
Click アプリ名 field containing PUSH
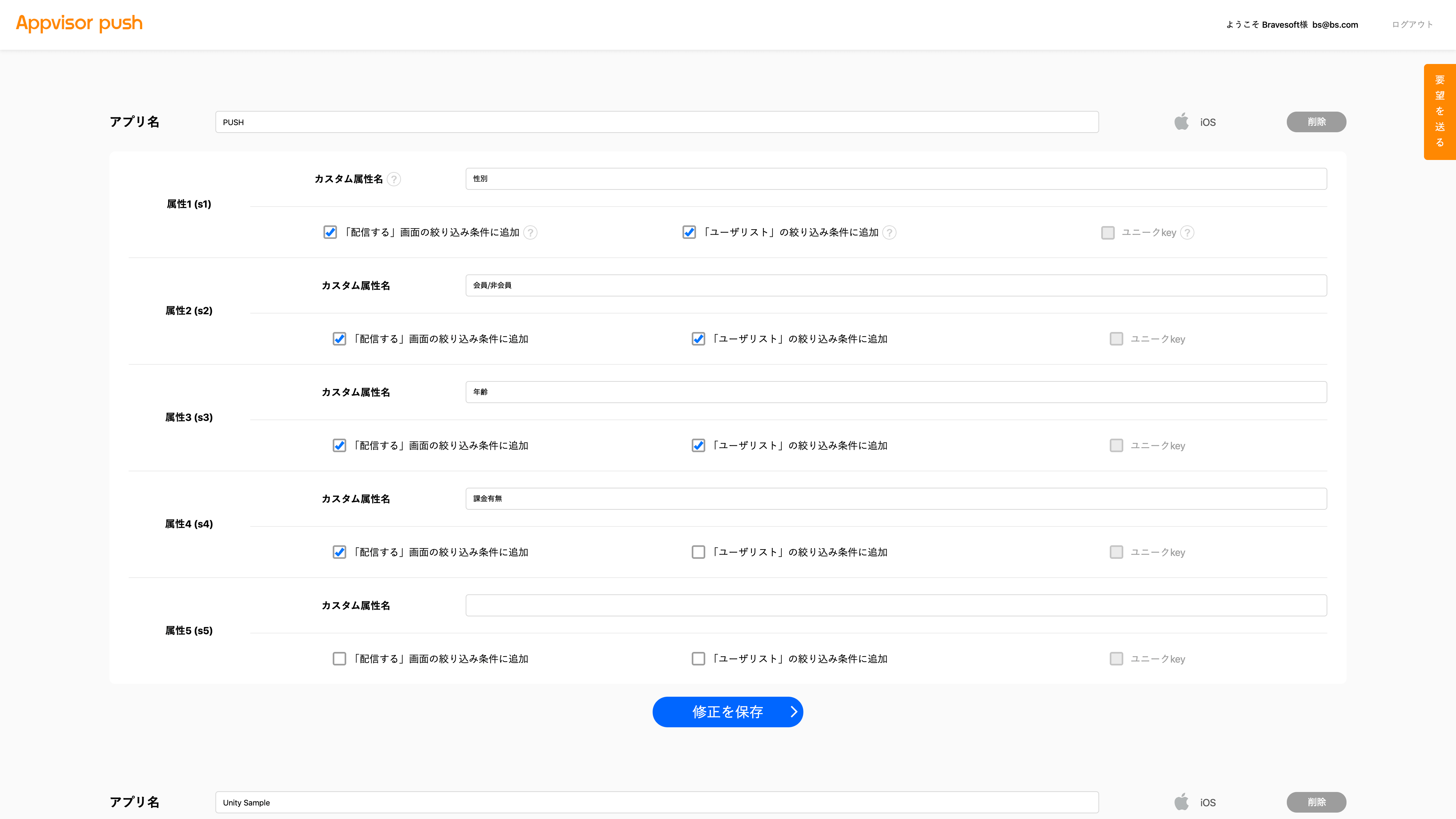click(x=656, y=122)
